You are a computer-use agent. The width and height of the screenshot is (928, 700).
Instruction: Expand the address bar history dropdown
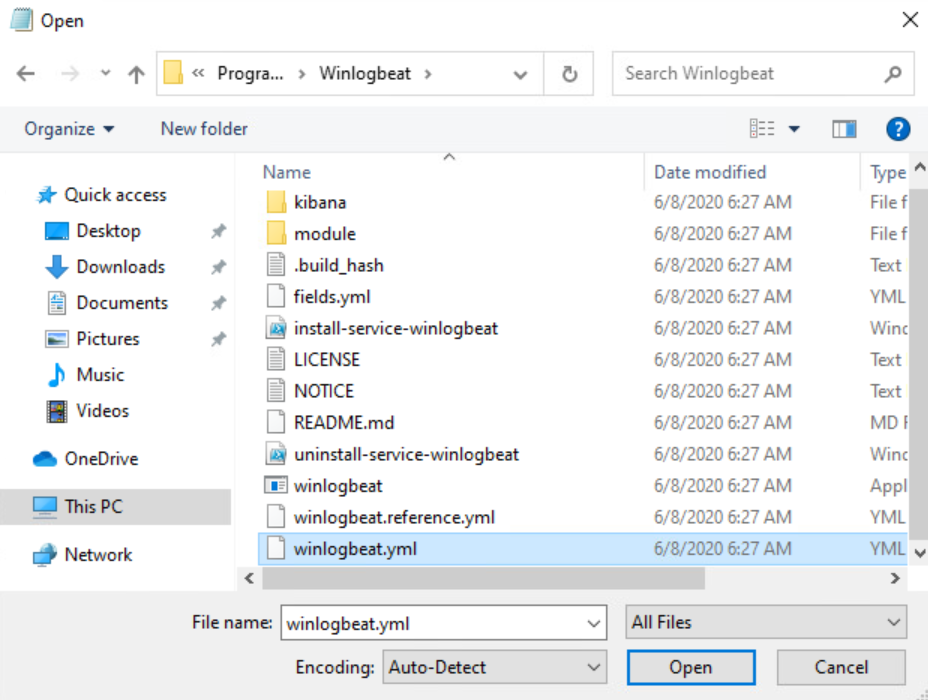(520, 75)
